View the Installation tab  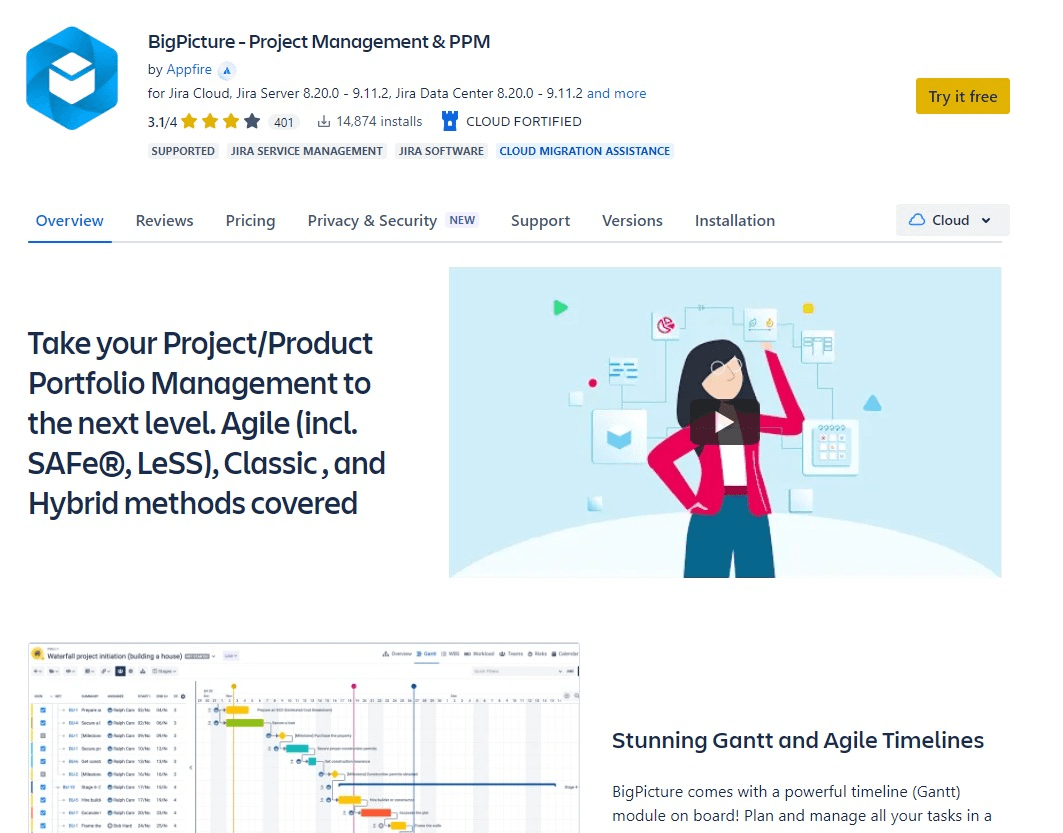click(734, 221)
